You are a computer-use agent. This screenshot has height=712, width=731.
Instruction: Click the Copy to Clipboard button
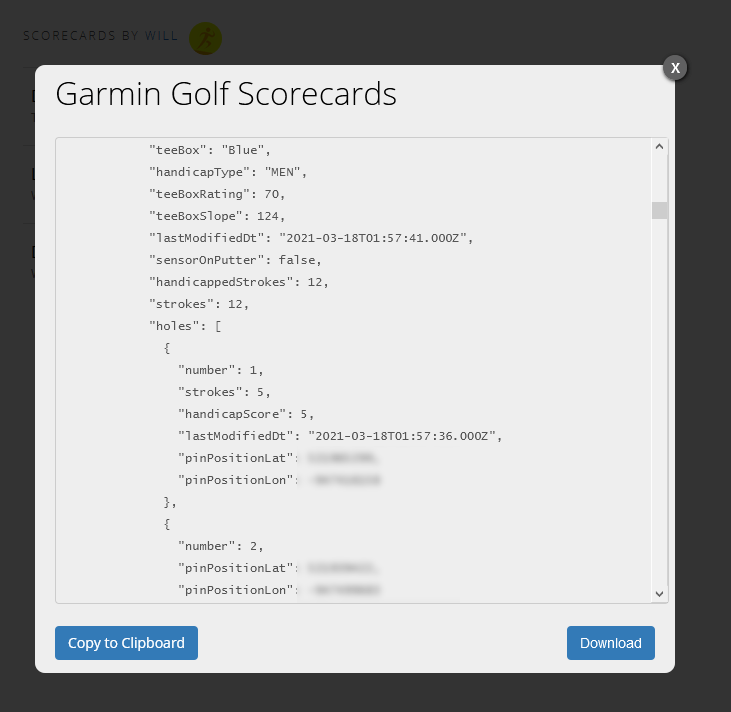click(126, 643)
